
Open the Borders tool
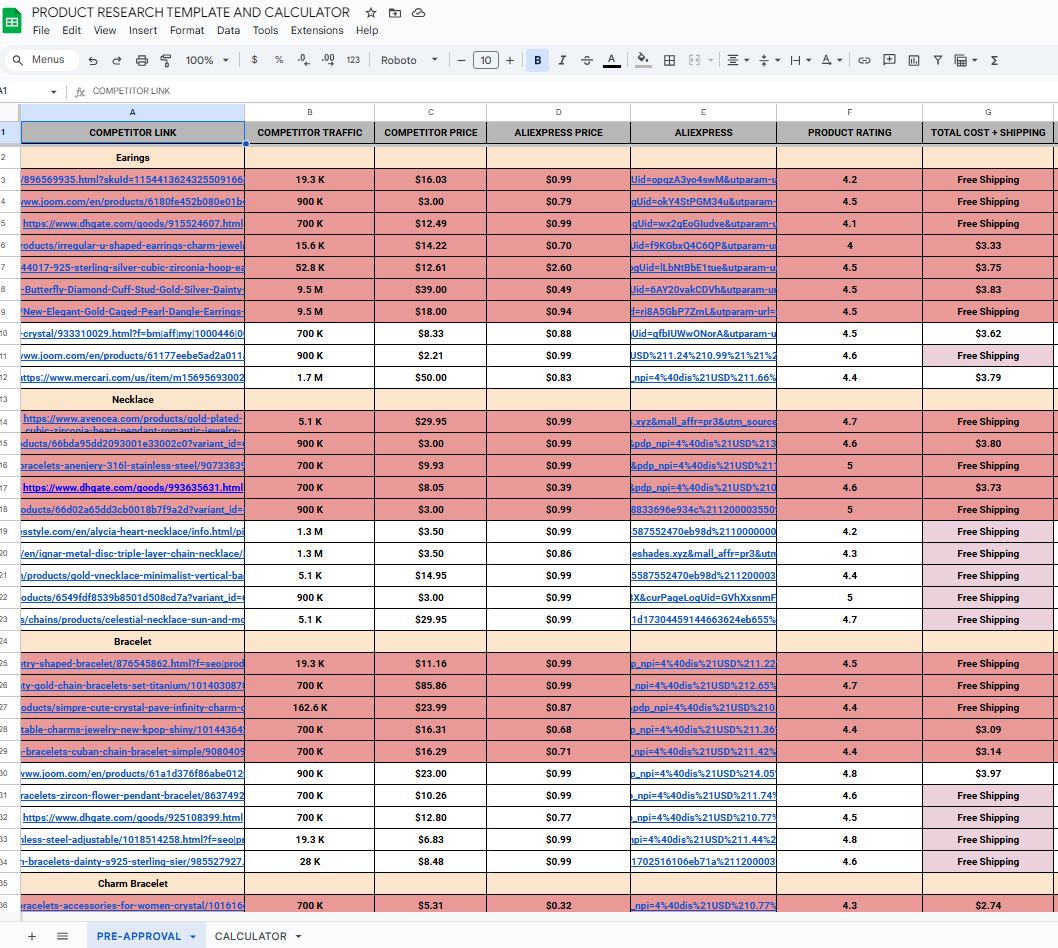click(669, 61)
